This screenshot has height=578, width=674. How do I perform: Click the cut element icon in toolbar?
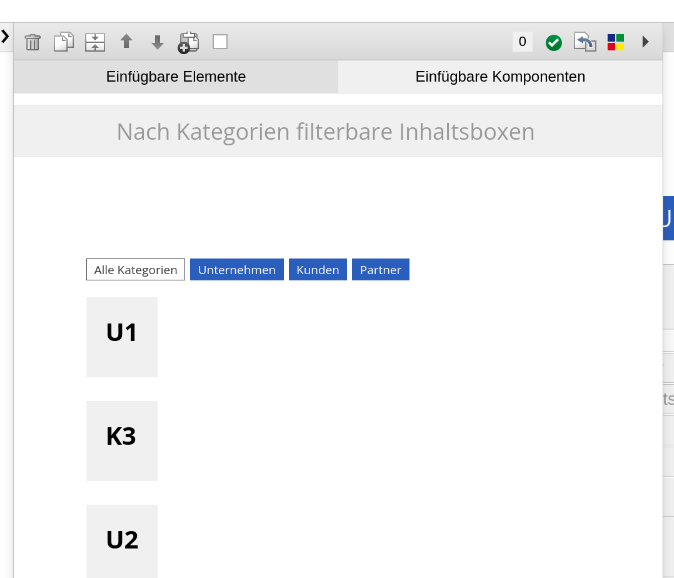pyautogui.click(x=95, y=42)
